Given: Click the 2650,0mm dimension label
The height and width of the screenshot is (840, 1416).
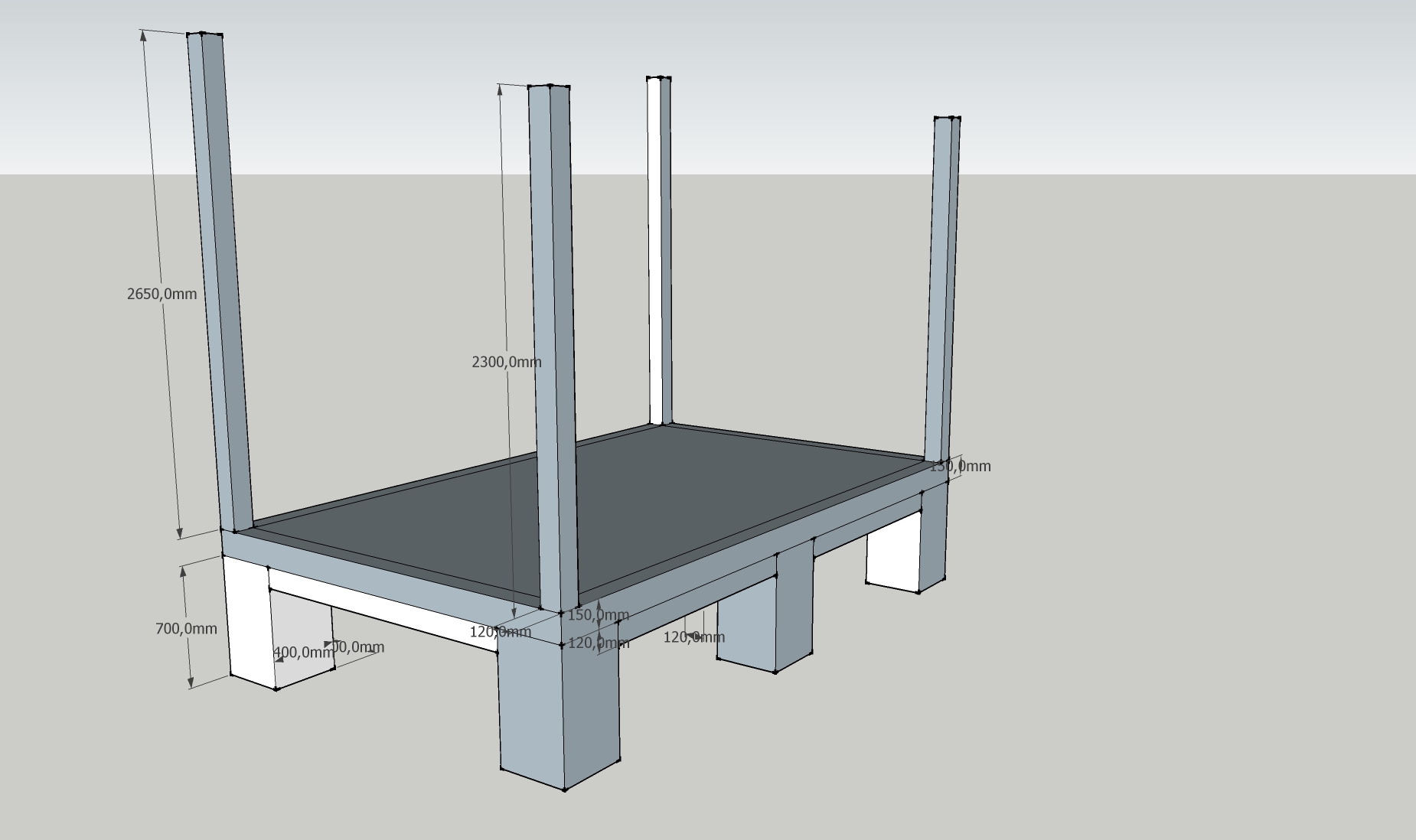Looking at the screenshot, I should (162, 294).
